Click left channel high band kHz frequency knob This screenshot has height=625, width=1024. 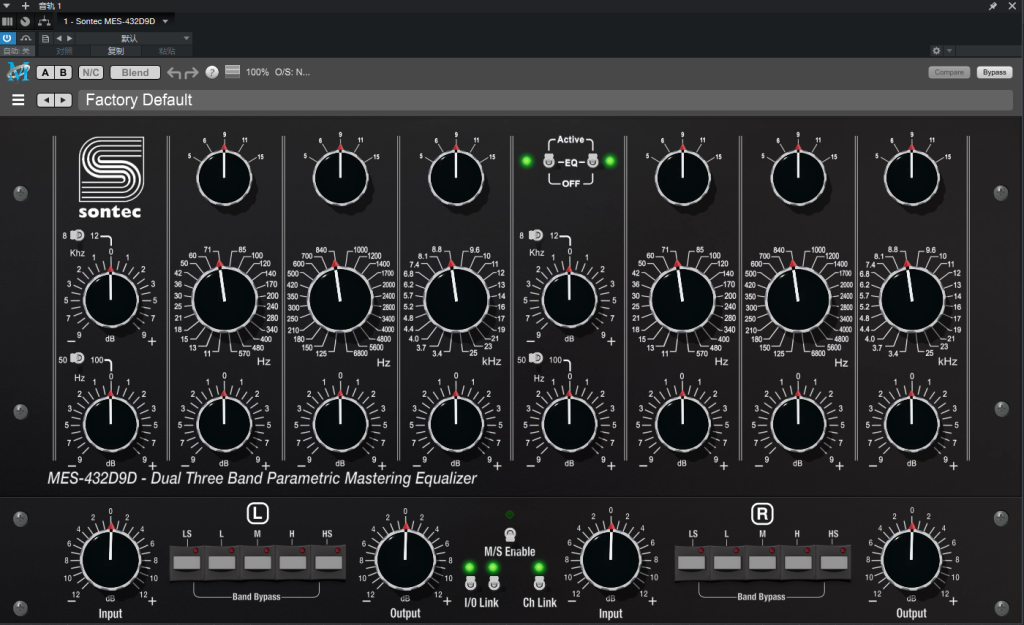pos(456,300)
